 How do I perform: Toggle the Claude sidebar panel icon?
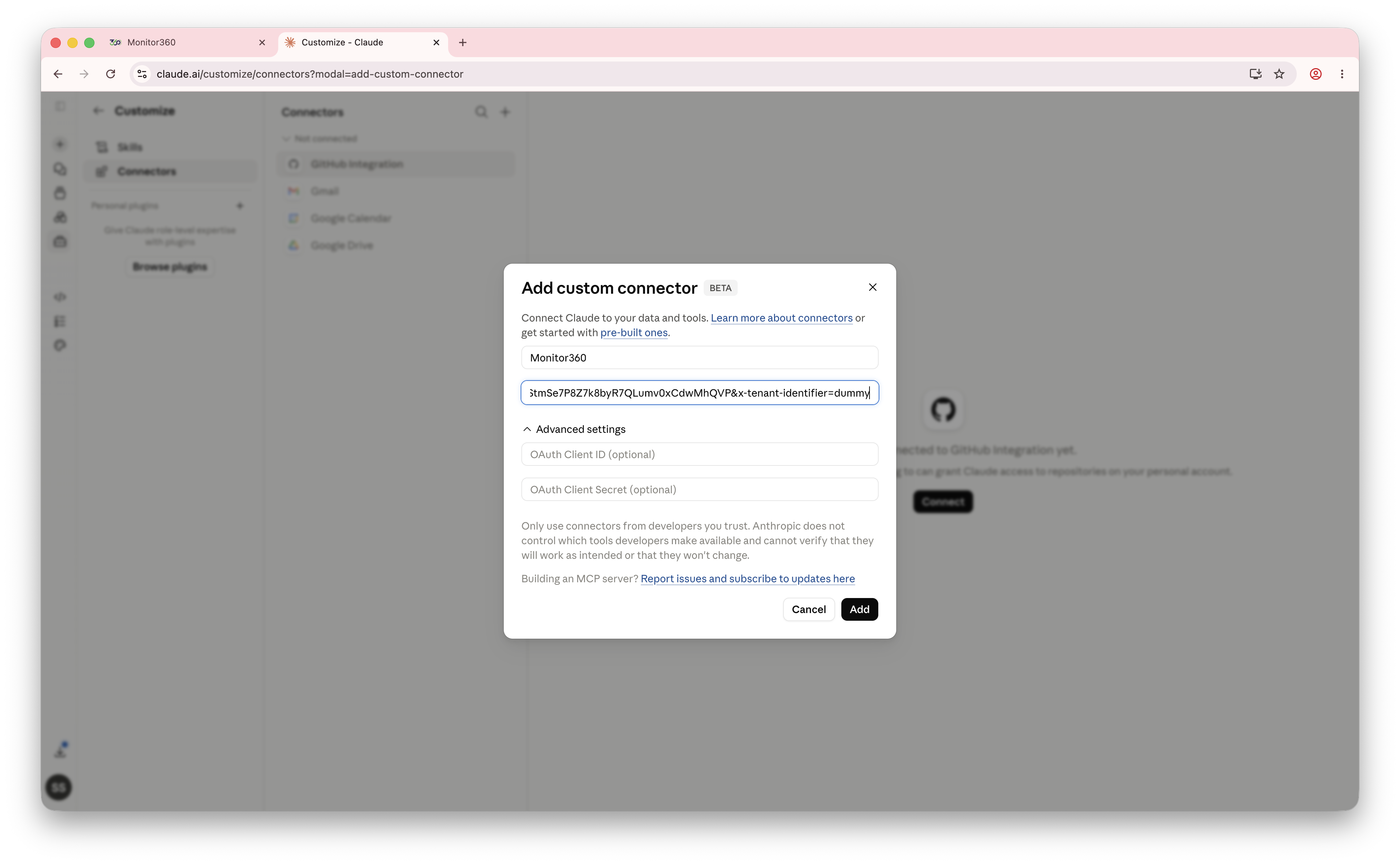tap(60, 107)
